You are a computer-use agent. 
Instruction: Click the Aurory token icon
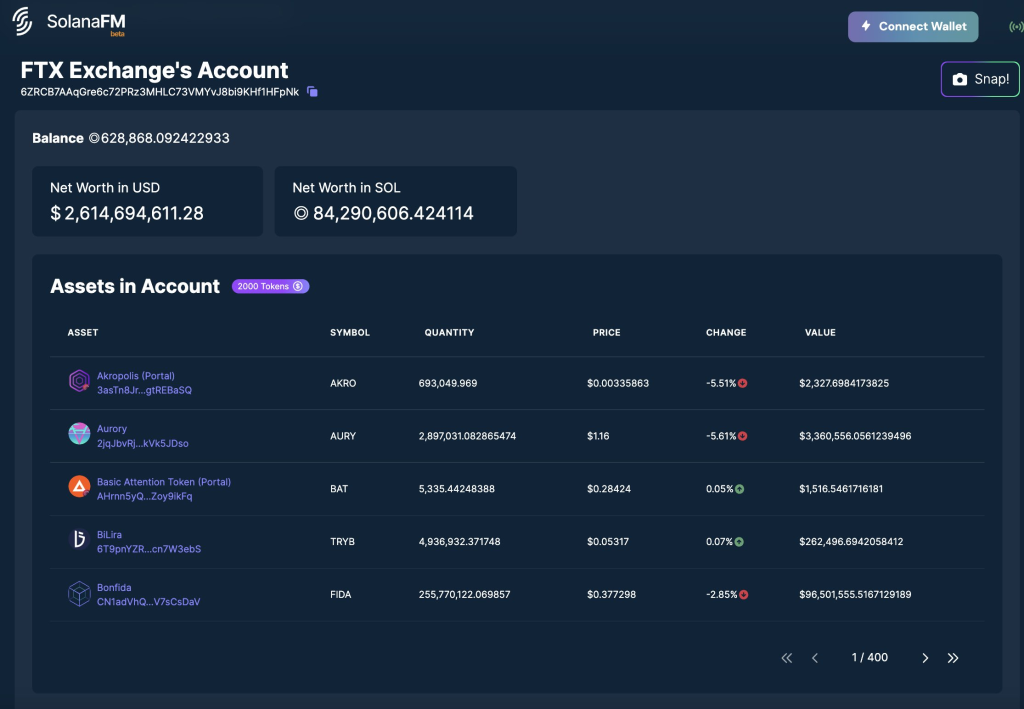click(x=79, y=433)
